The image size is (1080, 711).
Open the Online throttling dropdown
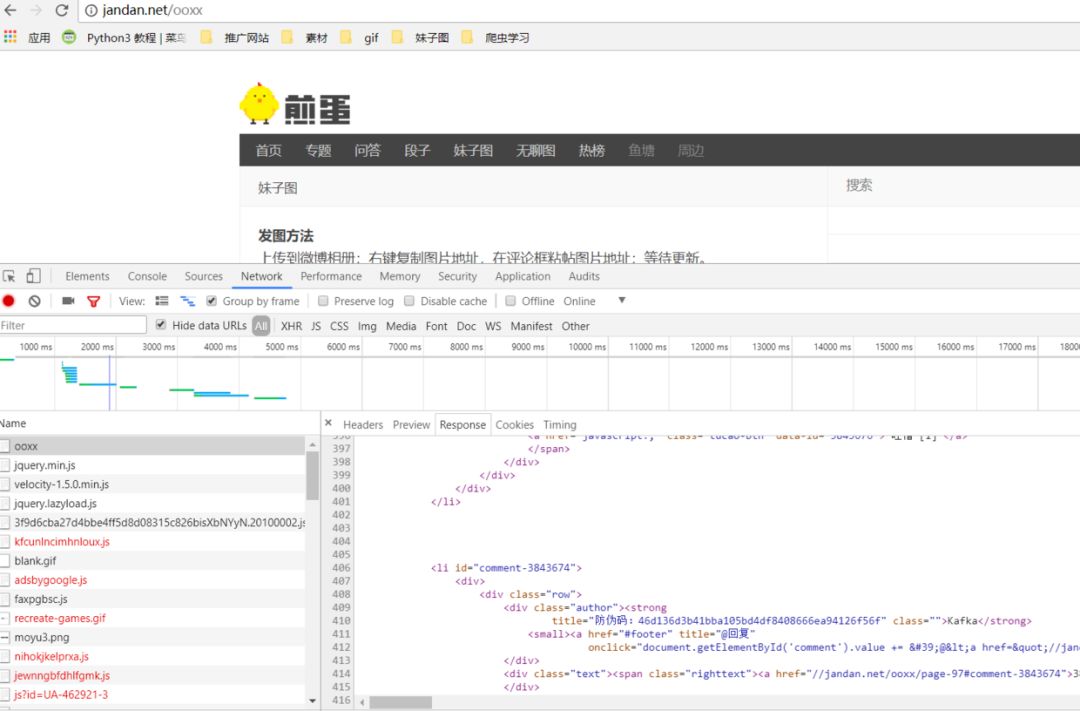tap(594, 301)
